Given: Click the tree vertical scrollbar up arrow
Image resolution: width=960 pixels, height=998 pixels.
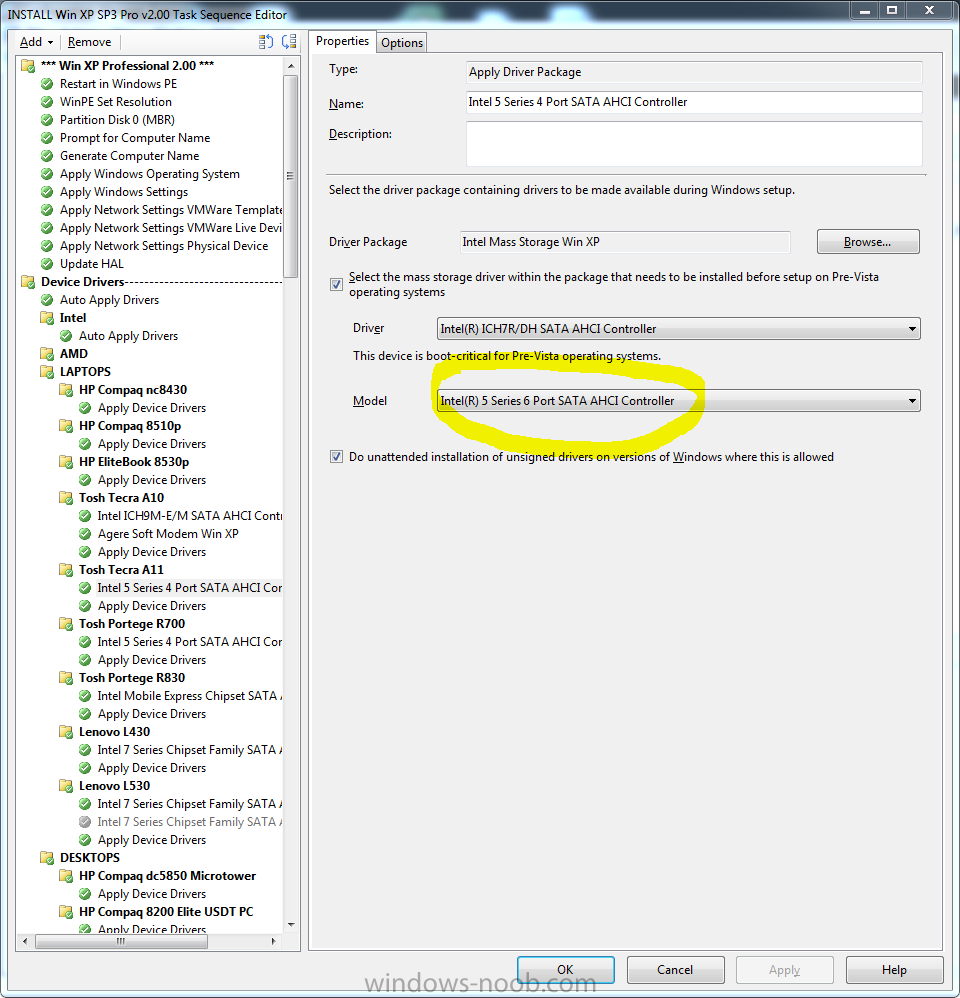Looking at the screenshot, I should [291, 66].
